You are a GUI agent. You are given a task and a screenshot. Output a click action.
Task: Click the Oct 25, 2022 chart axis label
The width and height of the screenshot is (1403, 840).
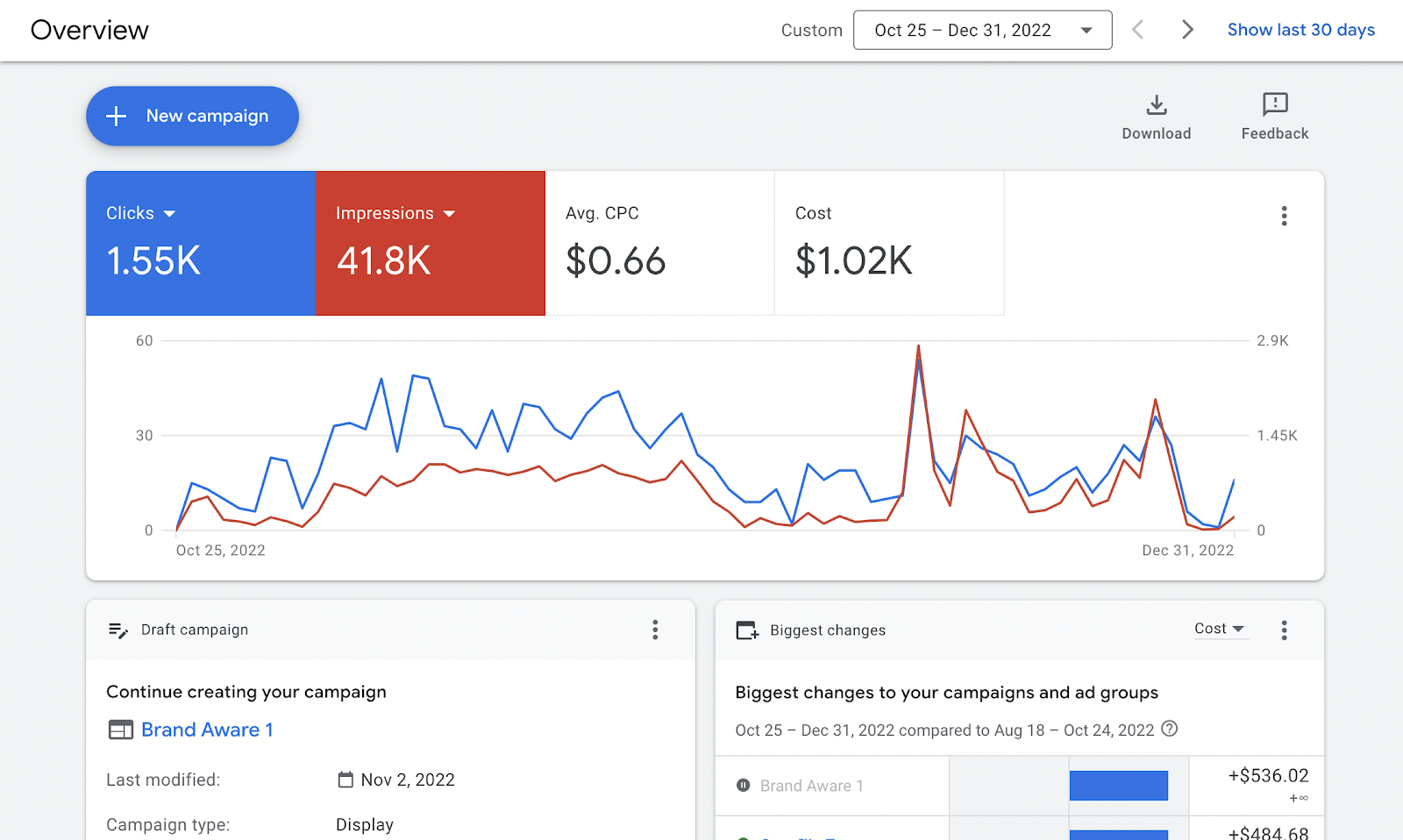221,550
